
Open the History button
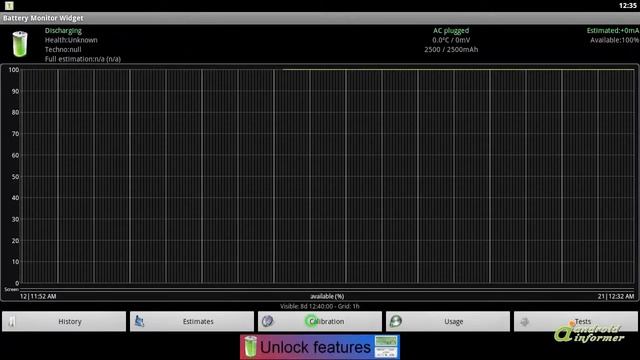point(64,322)
